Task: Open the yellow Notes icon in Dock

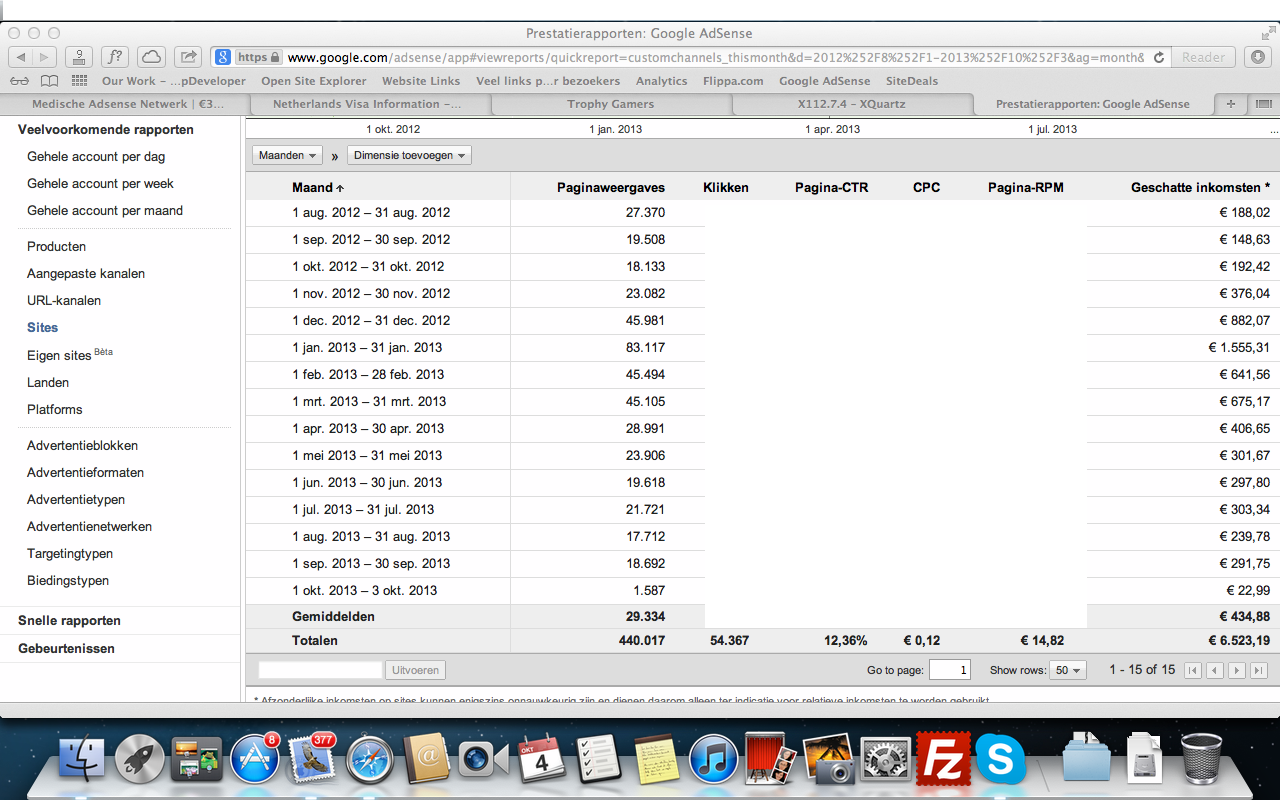Action: tap(657, 760)
